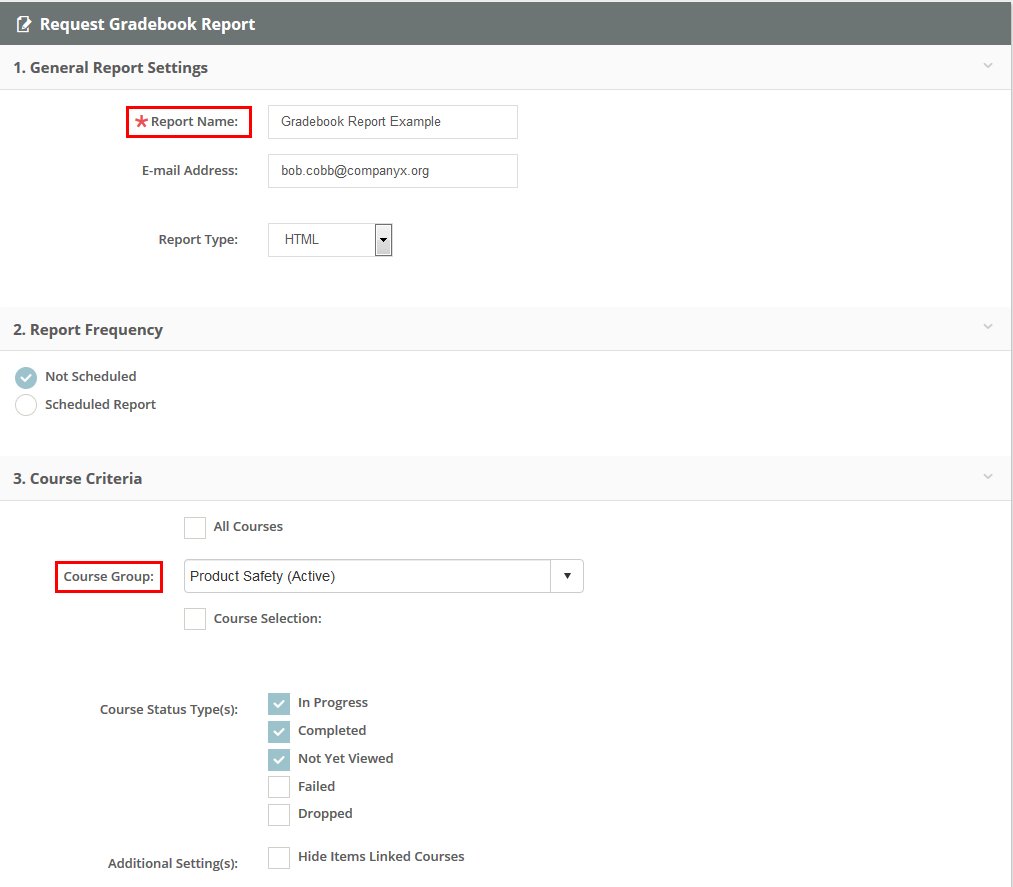Uncheck the Completed status checkbox
Viewport: 1013px width, 887px height.
point(279,732)
